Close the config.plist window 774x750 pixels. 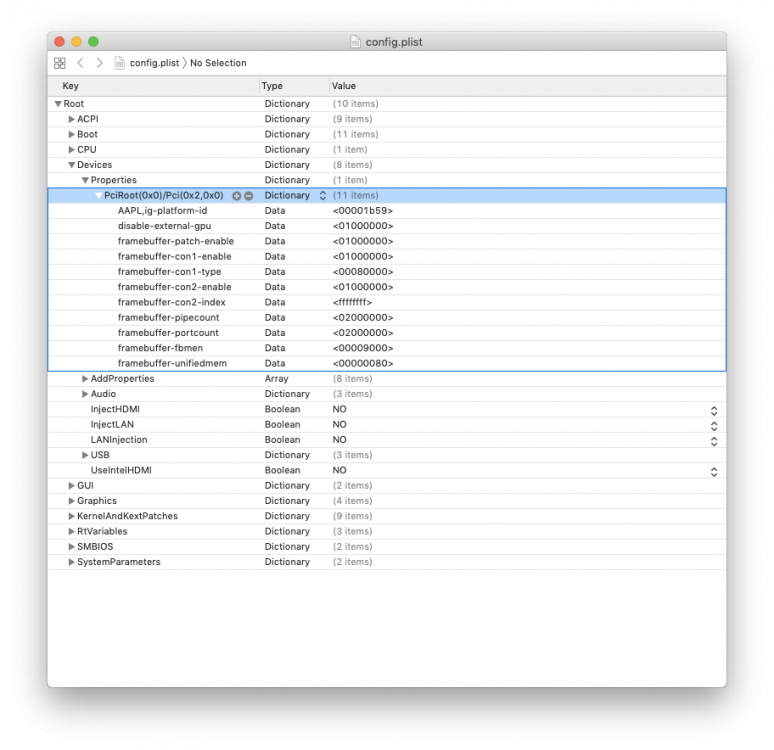(x=60, y=41)
